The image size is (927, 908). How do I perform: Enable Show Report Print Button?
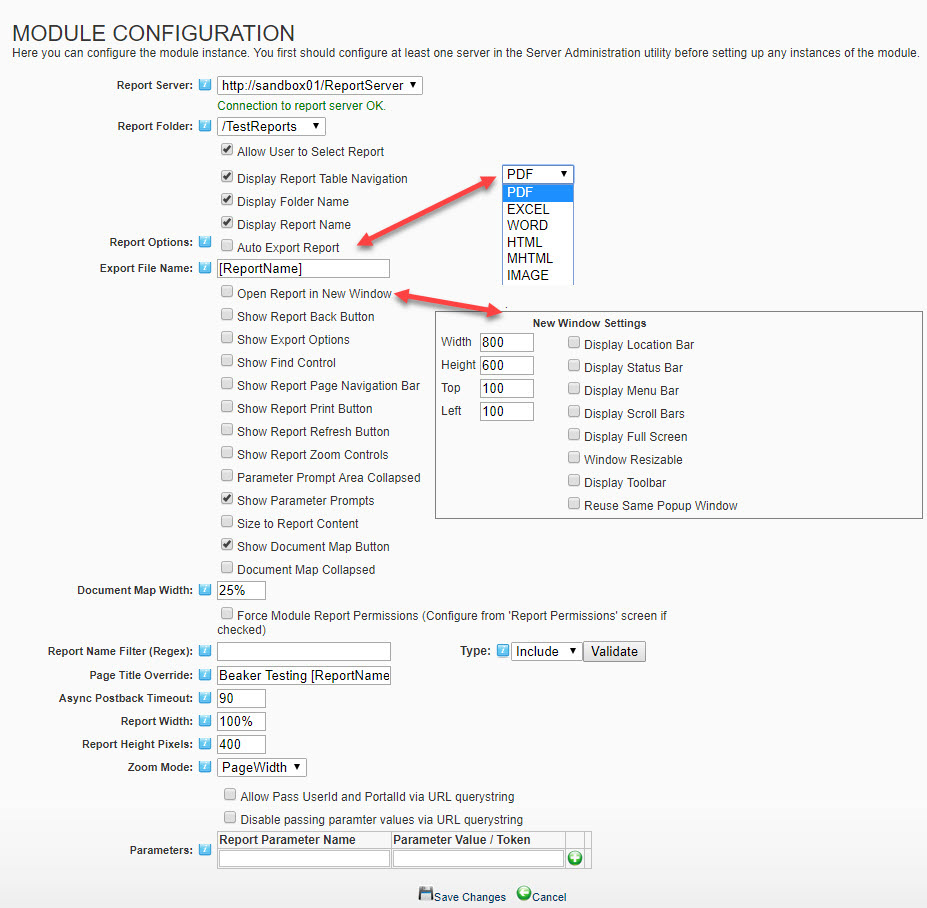point(226,408)
